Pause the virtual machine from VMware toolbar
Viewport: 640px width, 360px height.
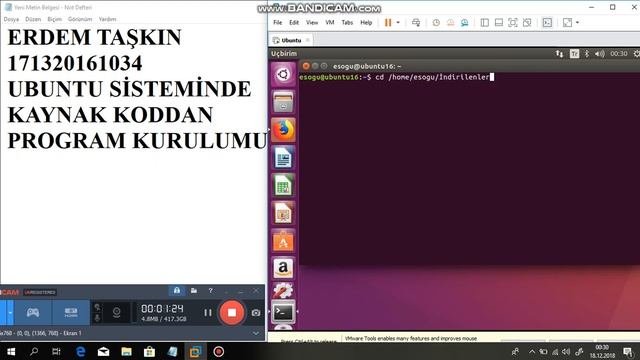(x=388, y=22)
